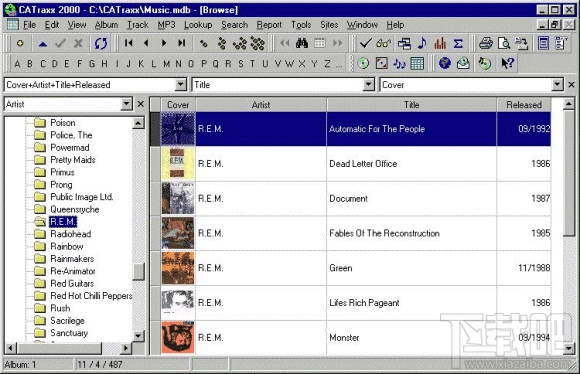Open Find with the binoculars icon
The height and width of the screenshot is (374, 580).
coord(302,43)
